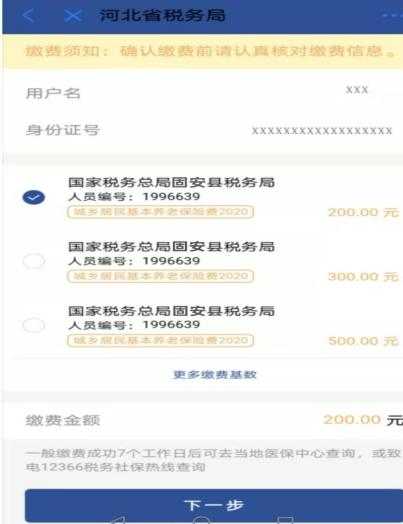Click the 身份证号 field value
This screenshot has height=524, width=403.
(322, 130)
